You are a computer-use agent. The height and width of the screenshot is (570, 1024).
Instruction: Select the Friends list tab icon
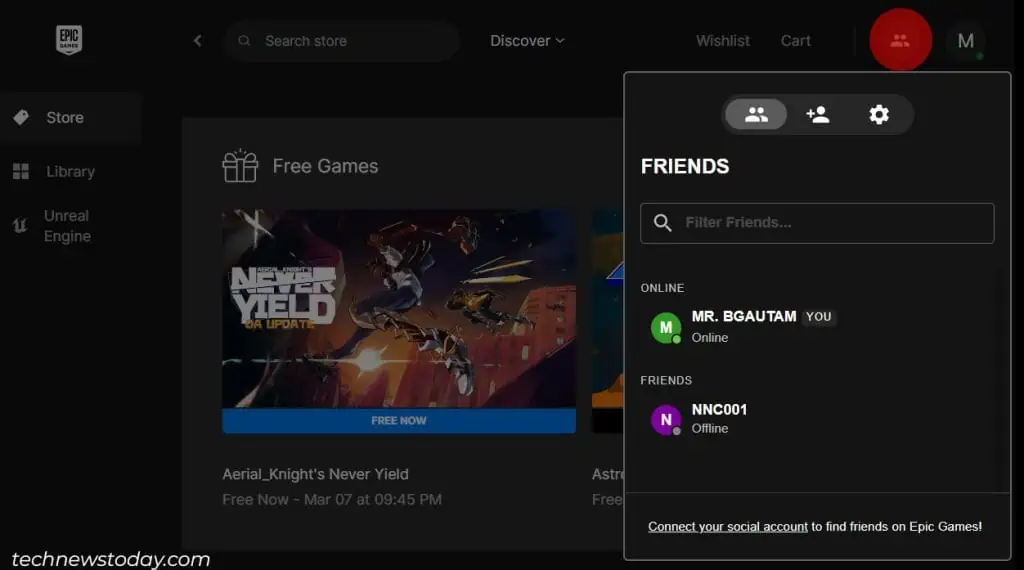756,114
